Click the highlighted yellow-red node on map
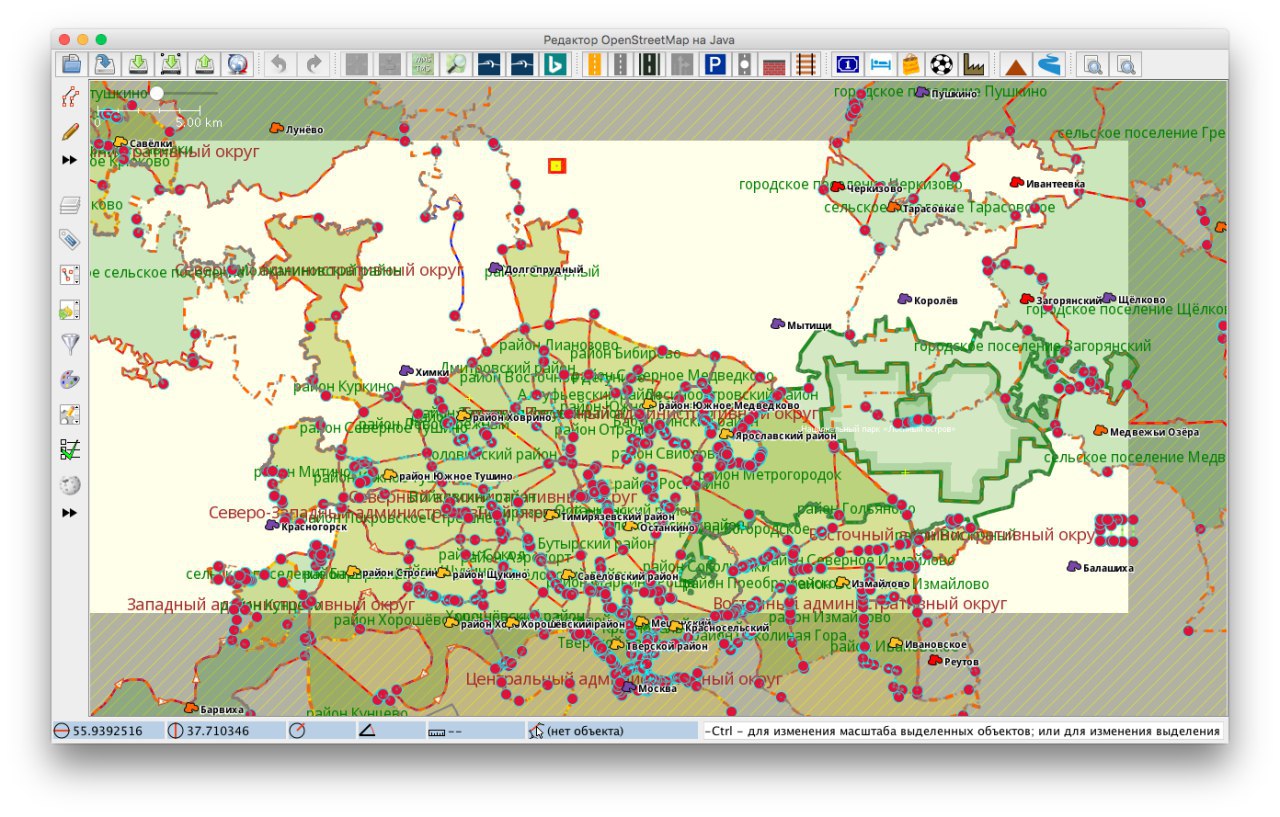The width and height of the screenshot is (1280, 817). click(x=557, y=165)
